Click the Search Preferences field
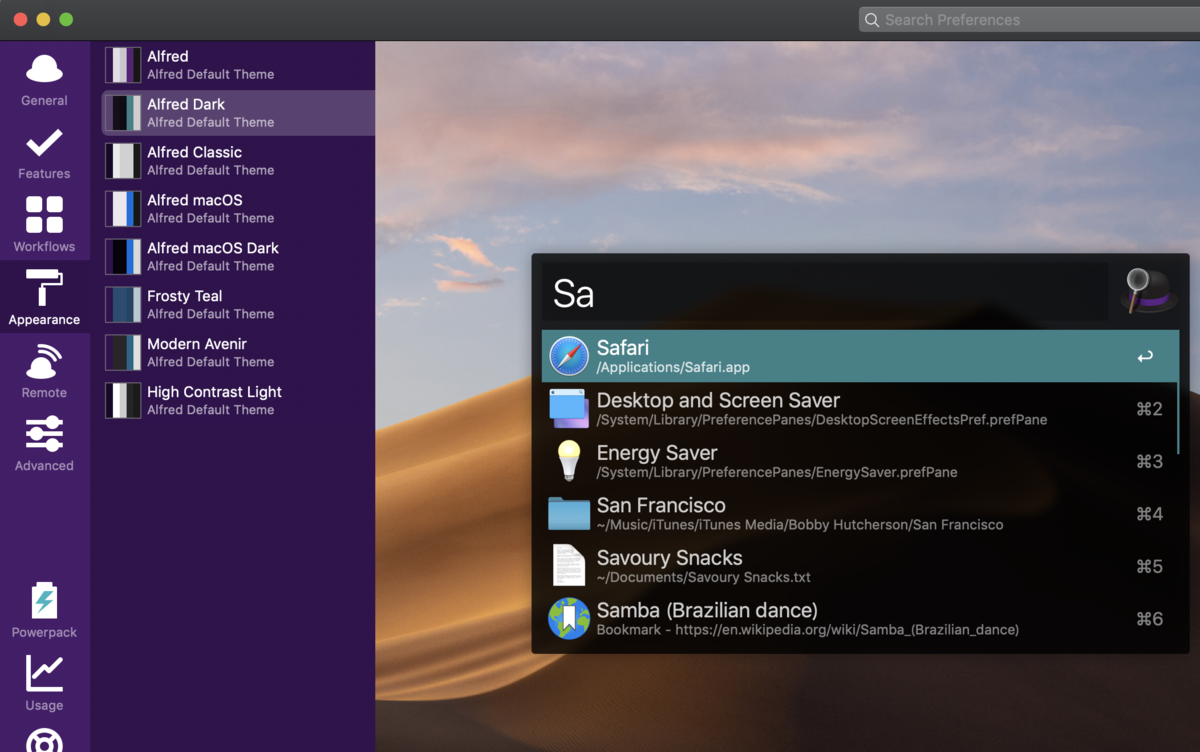 tap(1029, 20)
